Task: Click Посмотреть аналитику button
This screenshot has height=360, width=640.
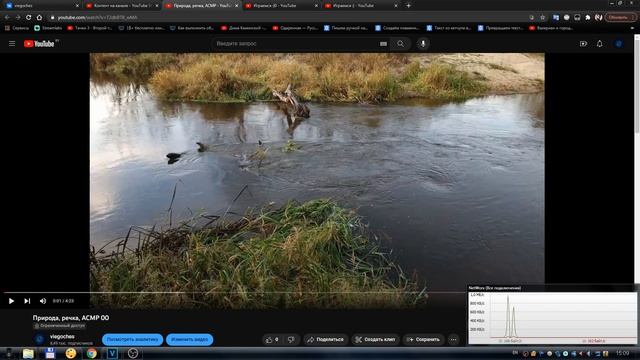Action: pyautogui.click(x=132, y=339)
